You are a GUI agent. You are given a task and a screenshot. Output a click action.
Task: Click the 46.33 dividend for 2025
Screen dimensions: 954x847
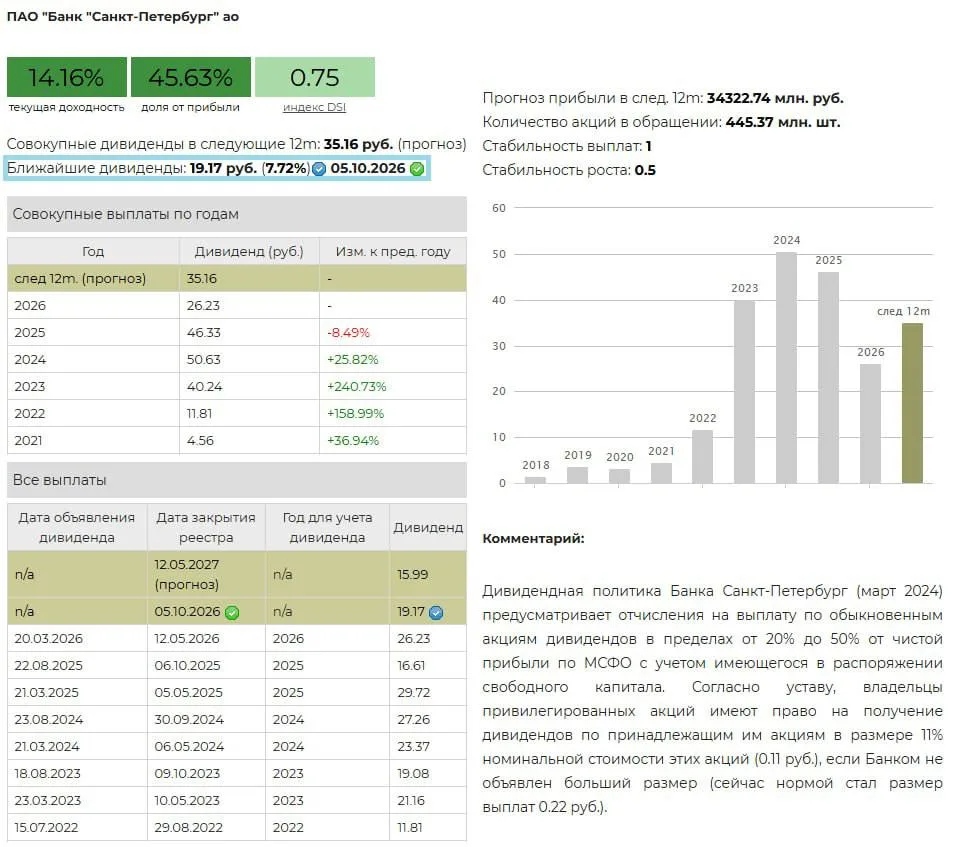click(x=203, y=333)
